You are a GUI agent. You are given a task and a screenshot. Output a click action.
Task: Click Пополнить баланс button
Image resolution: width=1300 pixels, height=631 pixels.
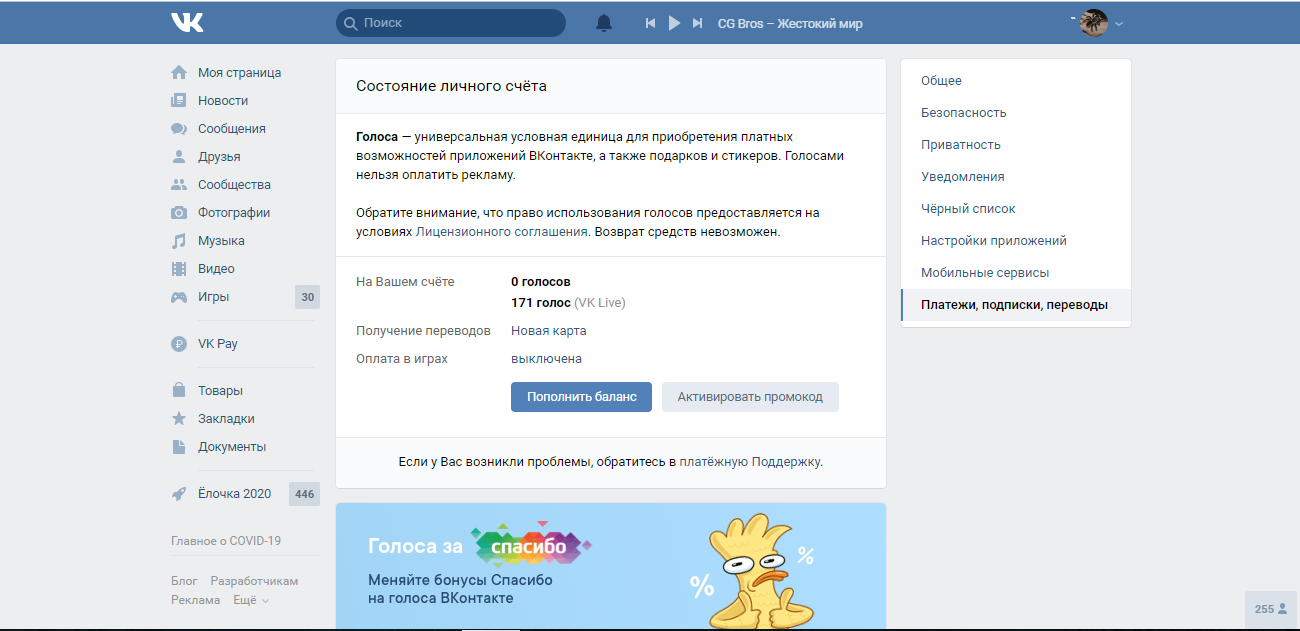tap(582, 396)
